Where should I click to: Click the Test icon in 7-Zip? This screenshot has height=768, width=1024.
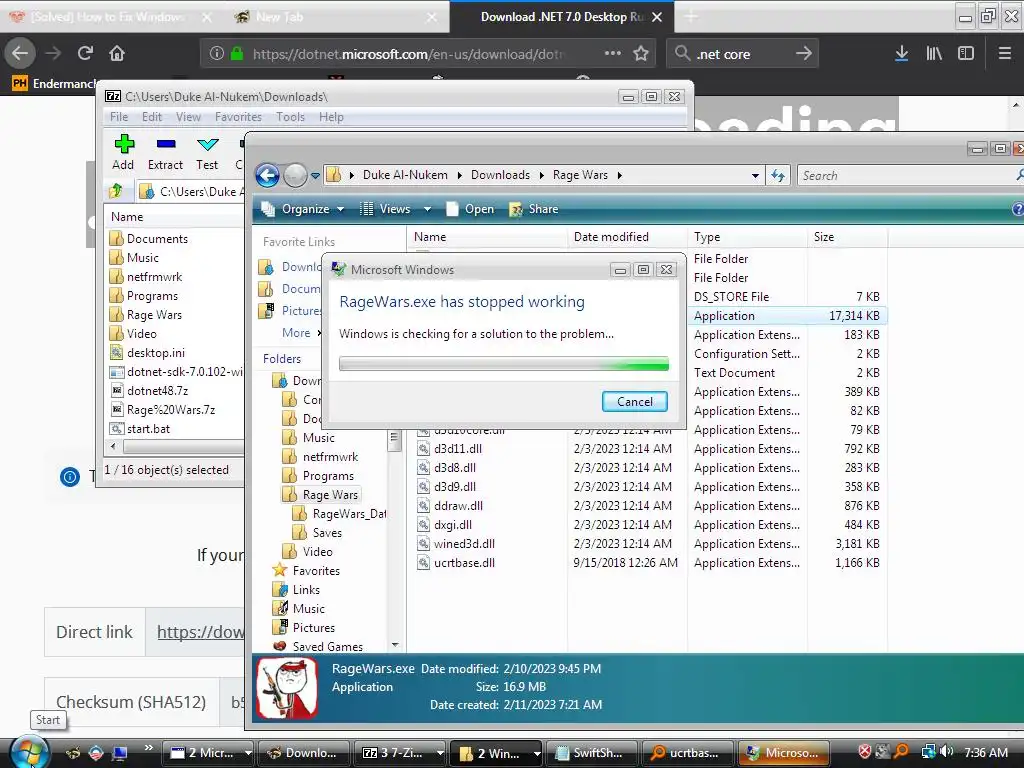click(x=208, y=144)
